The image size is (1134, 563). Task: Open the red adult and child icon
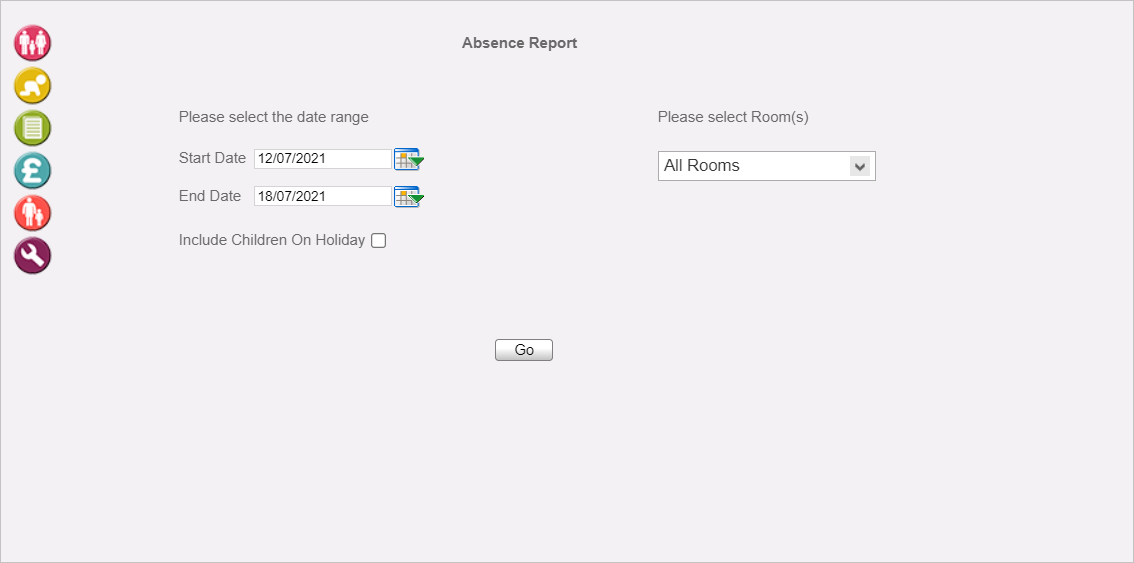[x=33, y=213]
